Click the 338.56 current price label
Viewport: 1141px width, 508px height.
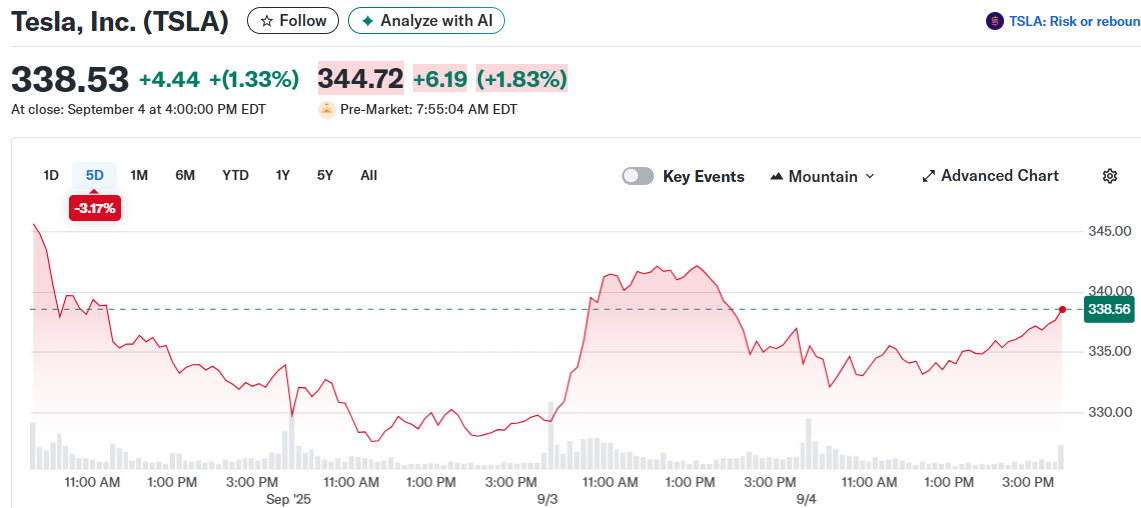pos(1109,309)
